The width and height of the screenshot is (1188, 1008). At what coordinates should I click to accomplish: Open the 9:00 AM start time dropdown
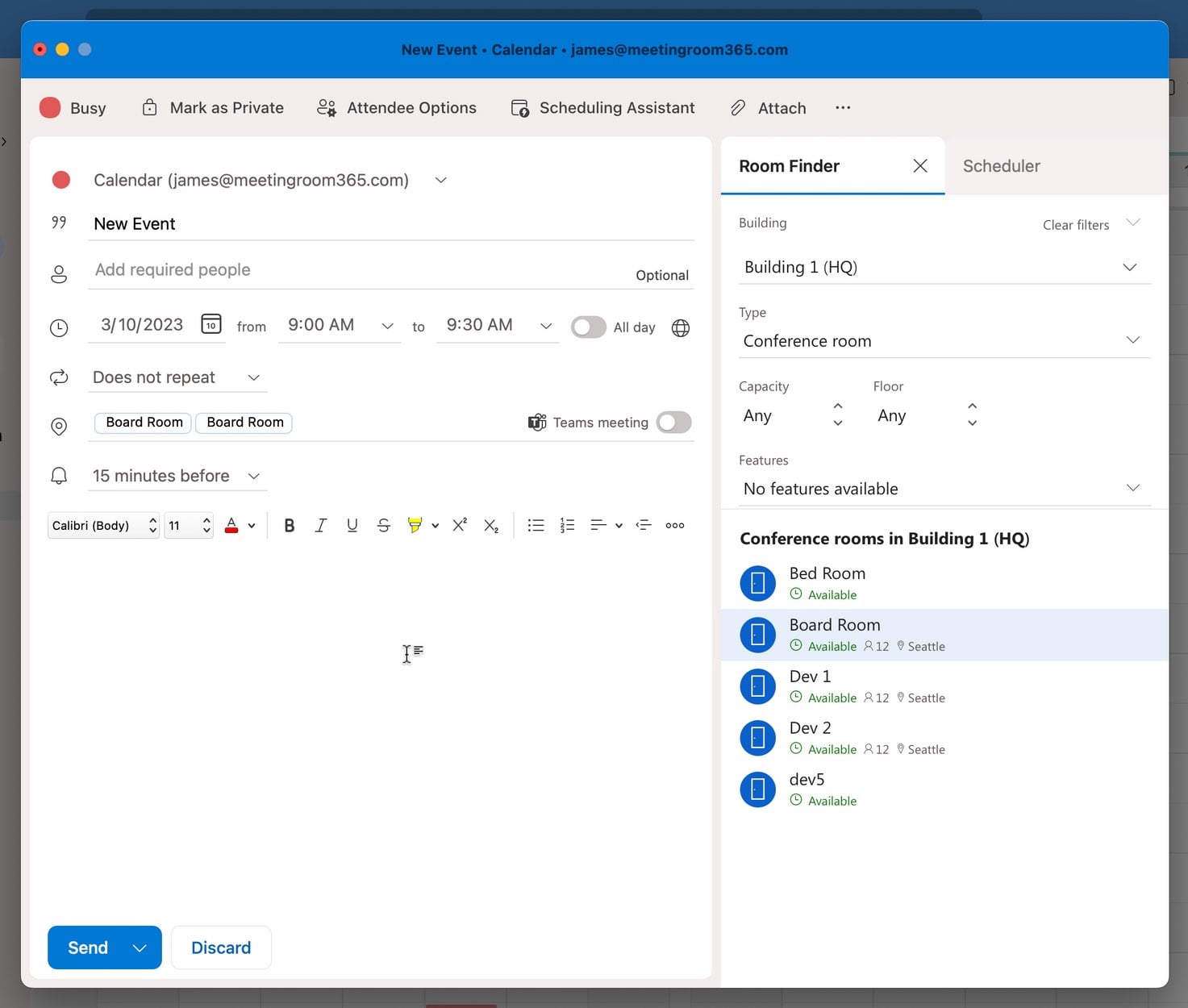point(387,326)
